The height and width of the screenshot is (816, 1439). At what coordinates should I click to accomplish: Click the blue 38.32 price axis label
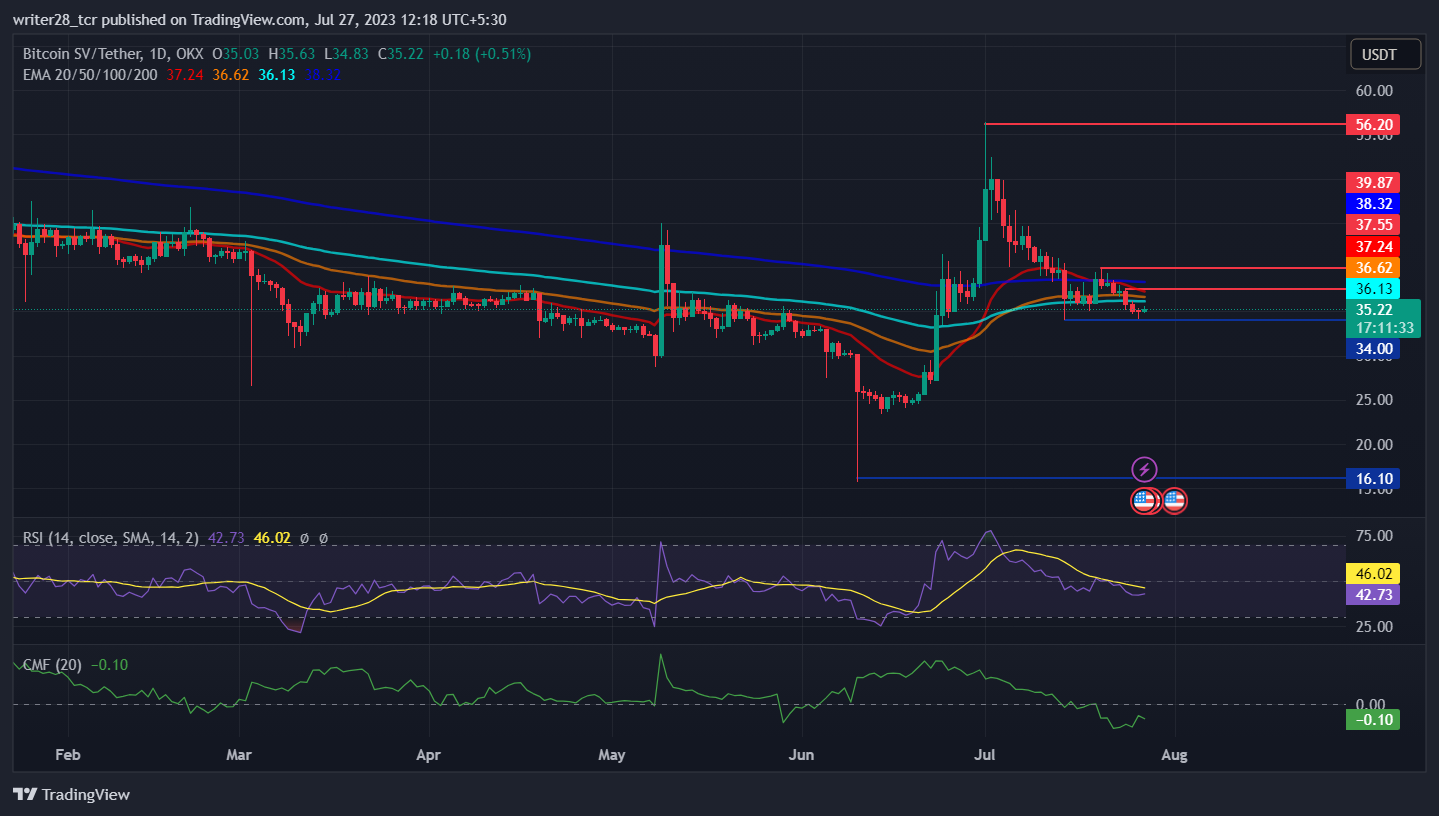[x=1371, y=203]
